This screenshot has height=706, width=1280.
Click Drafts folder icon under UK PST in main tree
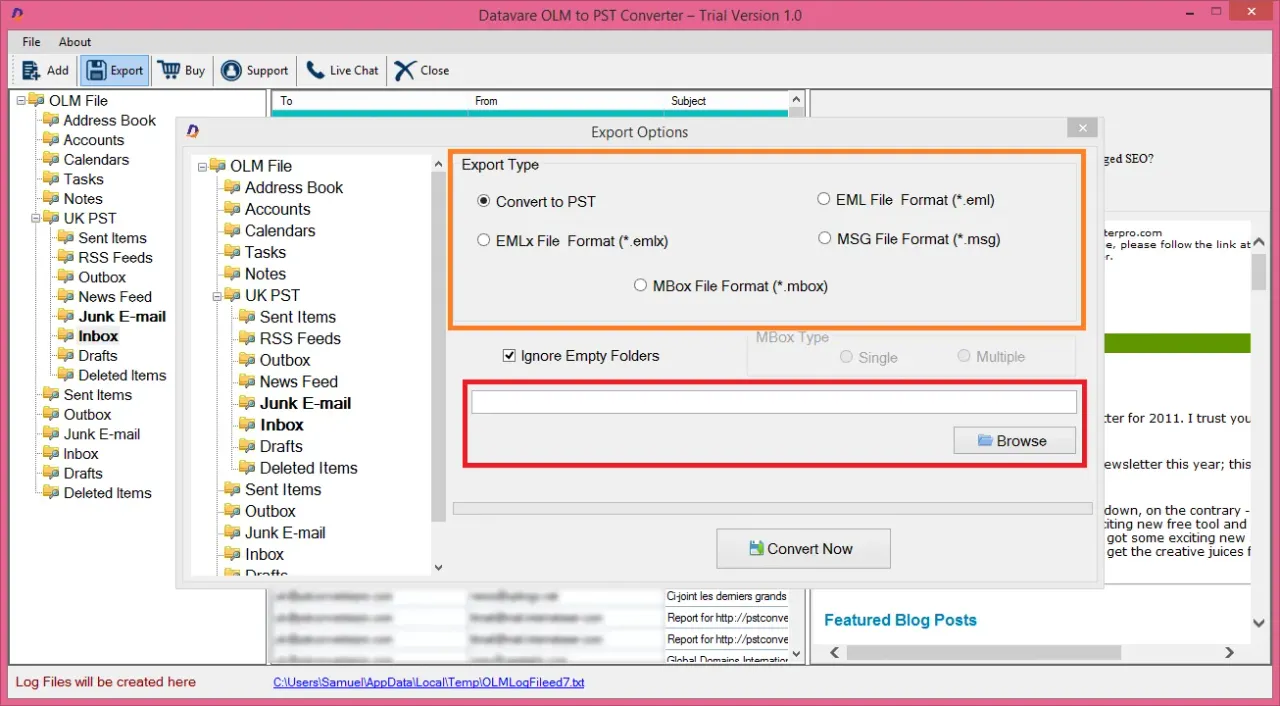click(66, 355)
